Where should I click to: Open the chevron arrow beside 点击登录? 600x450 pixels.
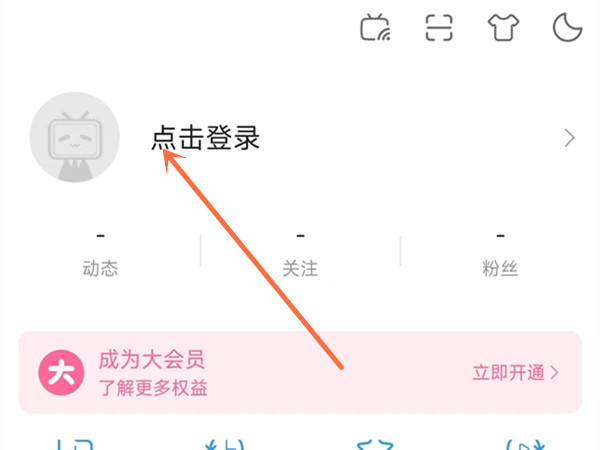click(x=569, y=138)
